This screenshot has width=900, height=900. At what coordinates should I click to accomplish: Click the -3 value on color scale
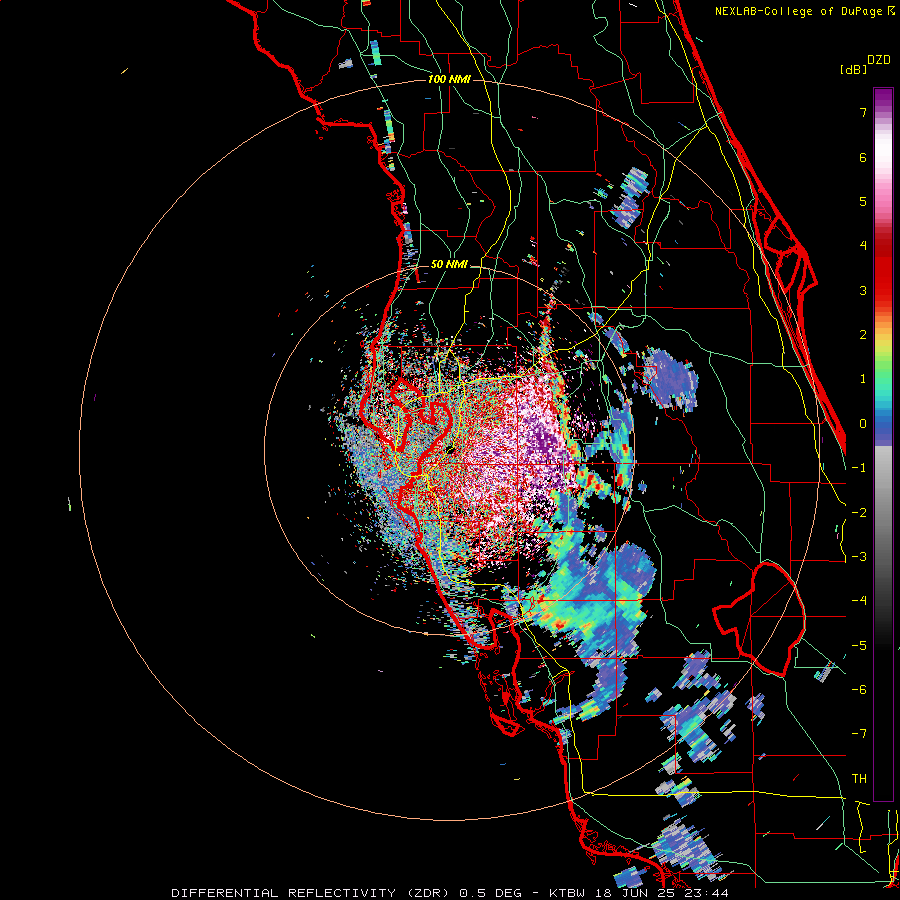[859, 557]
